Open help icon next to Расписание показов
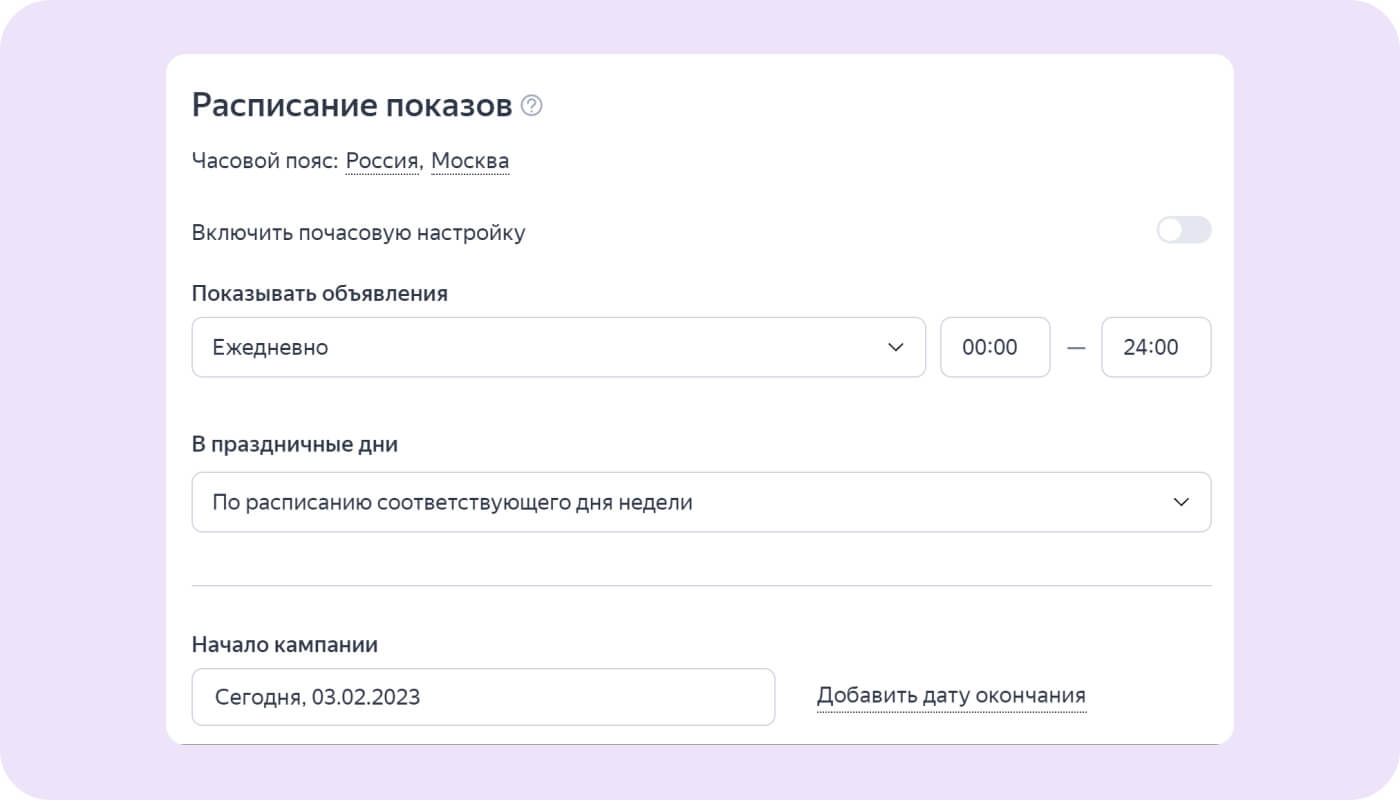Image resolution: width=1400 pixels, height=800 pixels. [x=532, y=105]
